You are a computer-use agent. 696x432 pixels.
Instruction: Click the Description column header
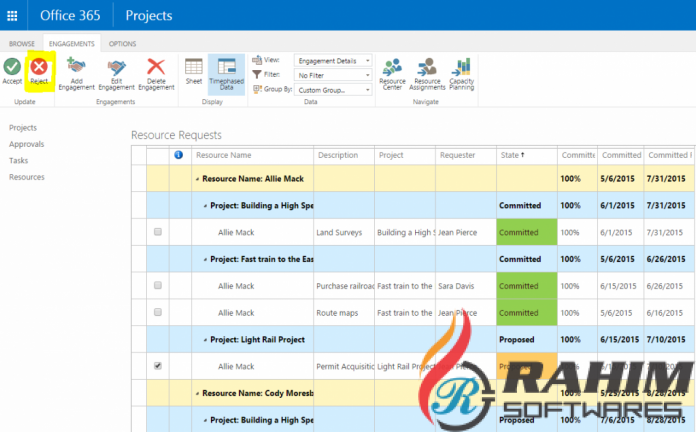[x=338, y=155]
